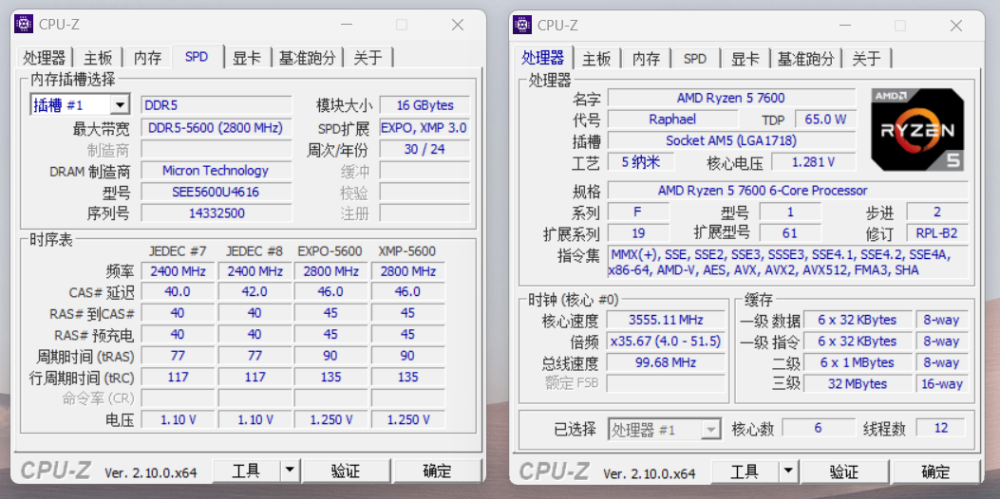The width and height of the screenshot is (1000, 499).
Task: Click 确定 button in right window
Action: 936,471
